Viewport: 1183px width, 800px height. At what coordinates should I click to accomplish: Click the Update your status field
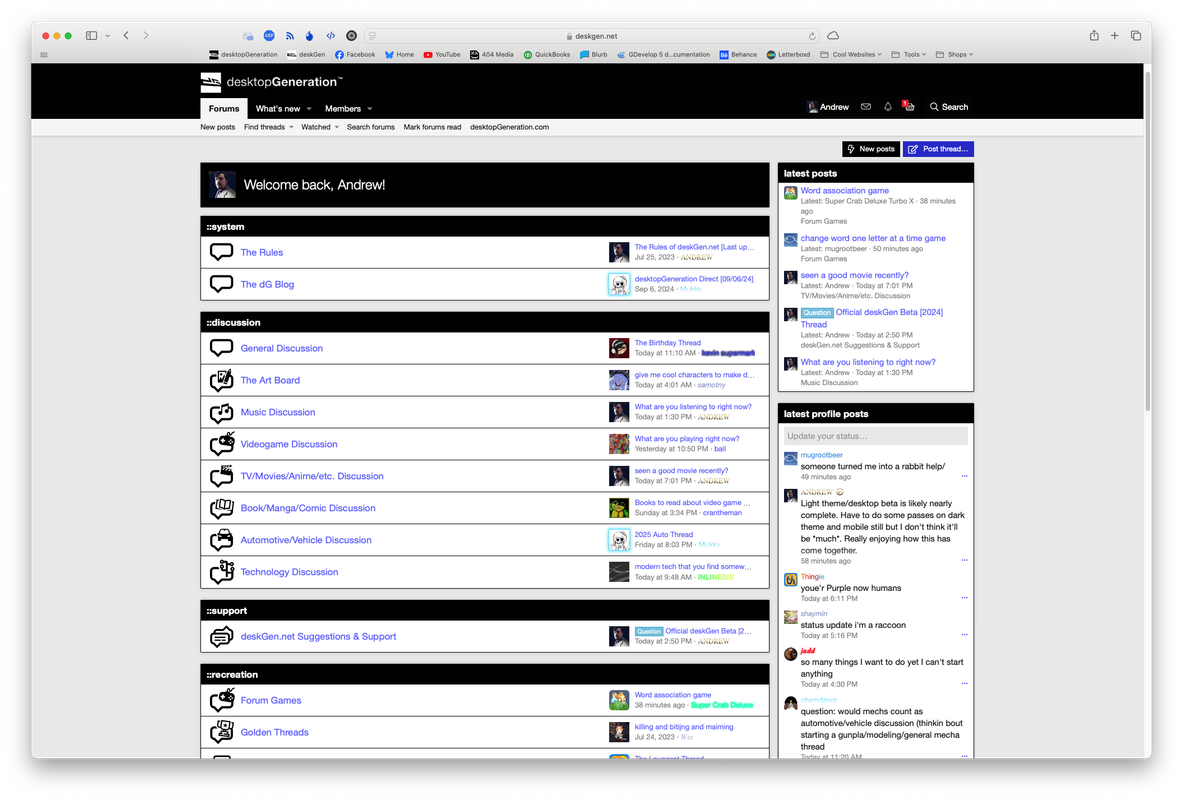point(875,436)
